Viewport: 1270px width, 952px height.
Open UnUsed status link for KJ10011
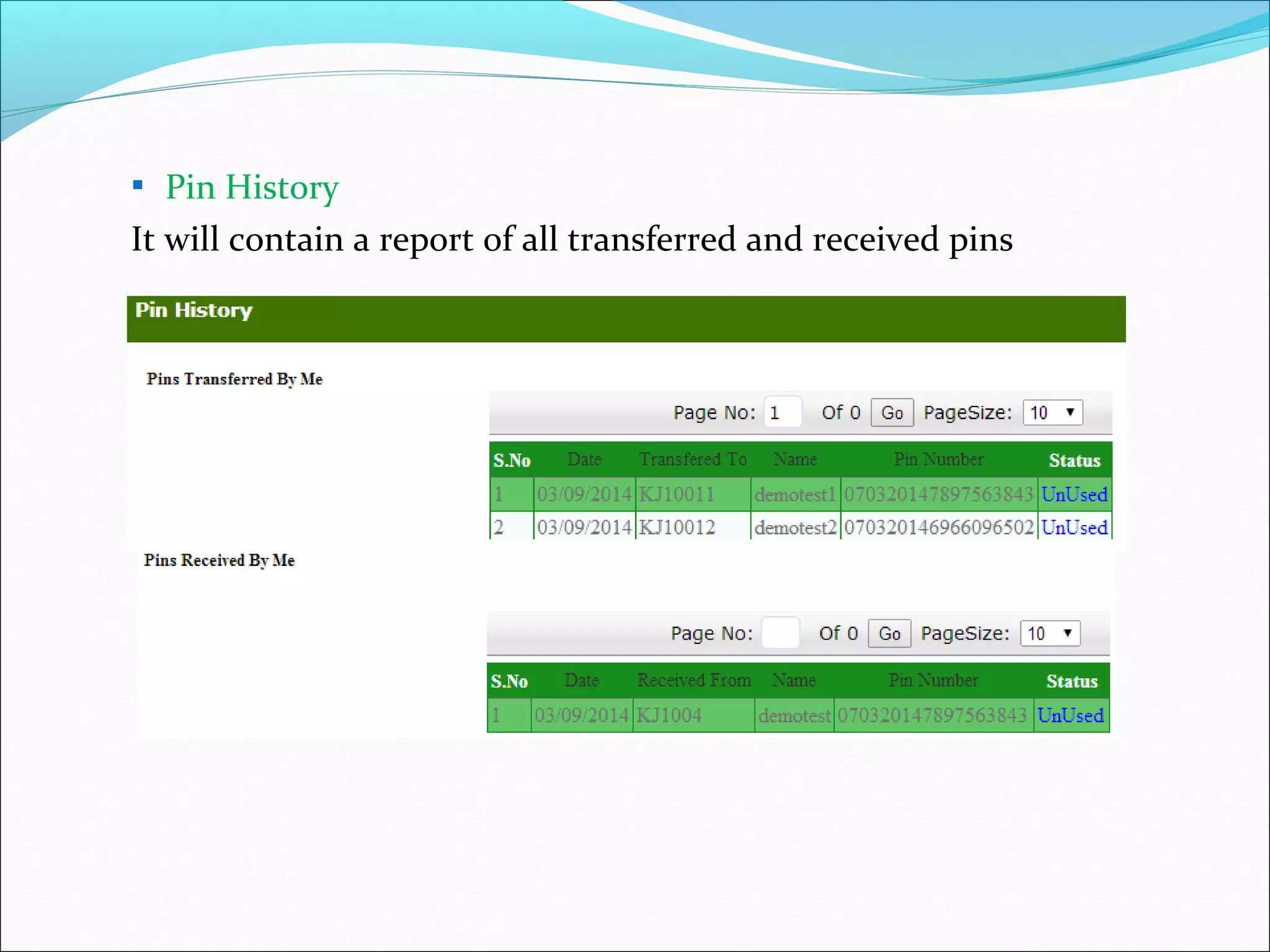click(1074, 495)
